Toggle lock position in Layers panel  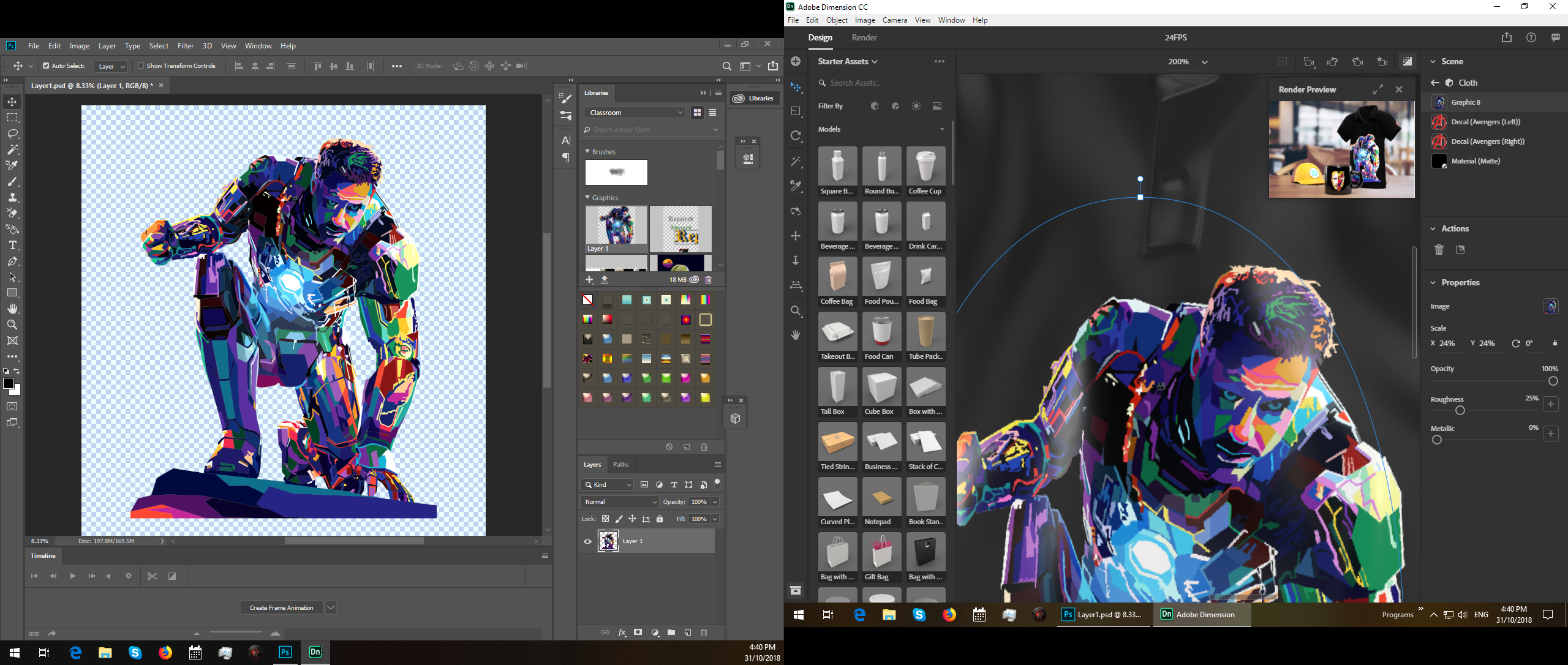coord(632,519)
